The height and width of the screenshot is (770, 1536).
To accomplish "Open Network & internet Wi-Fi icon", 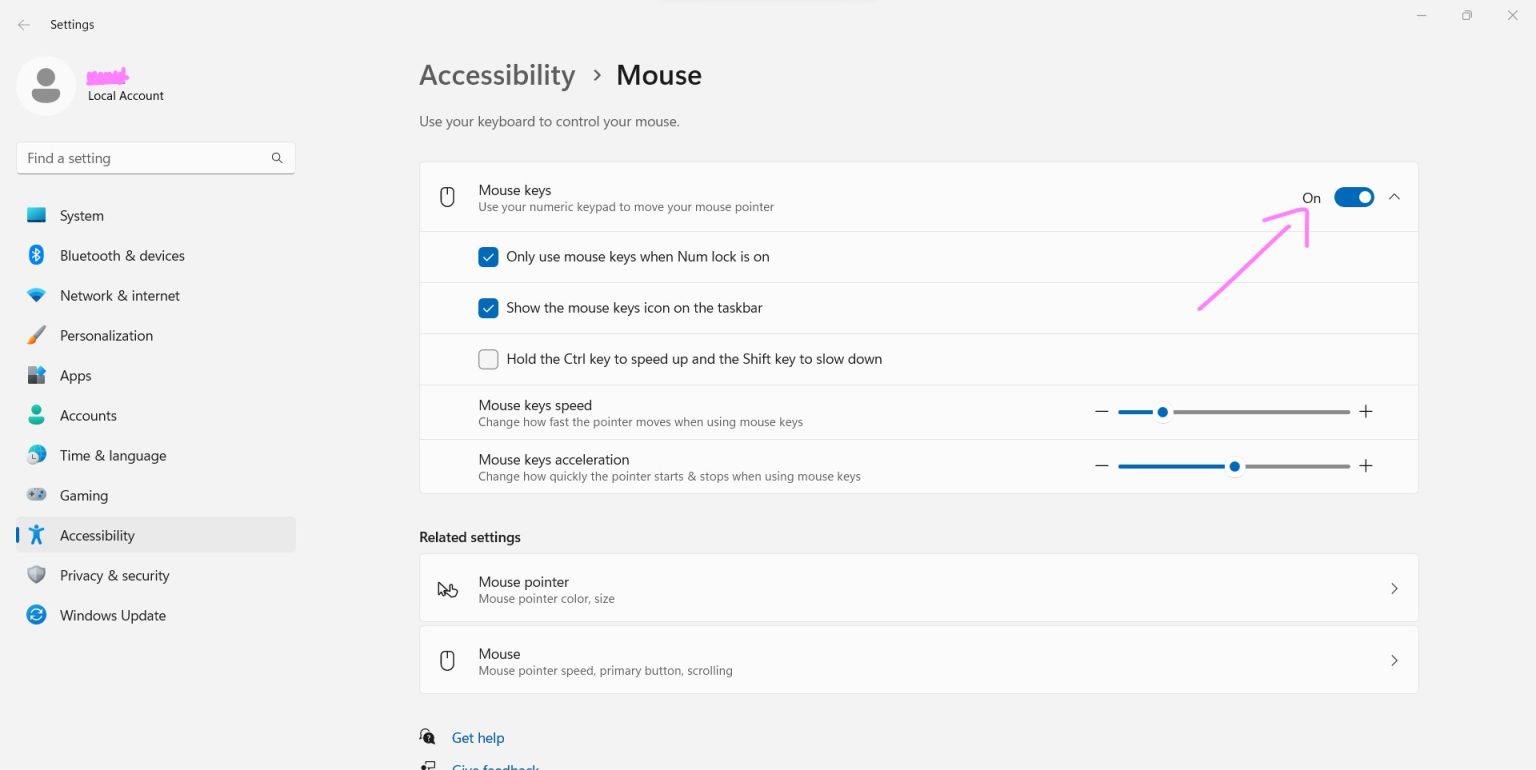I will point(37,295).
